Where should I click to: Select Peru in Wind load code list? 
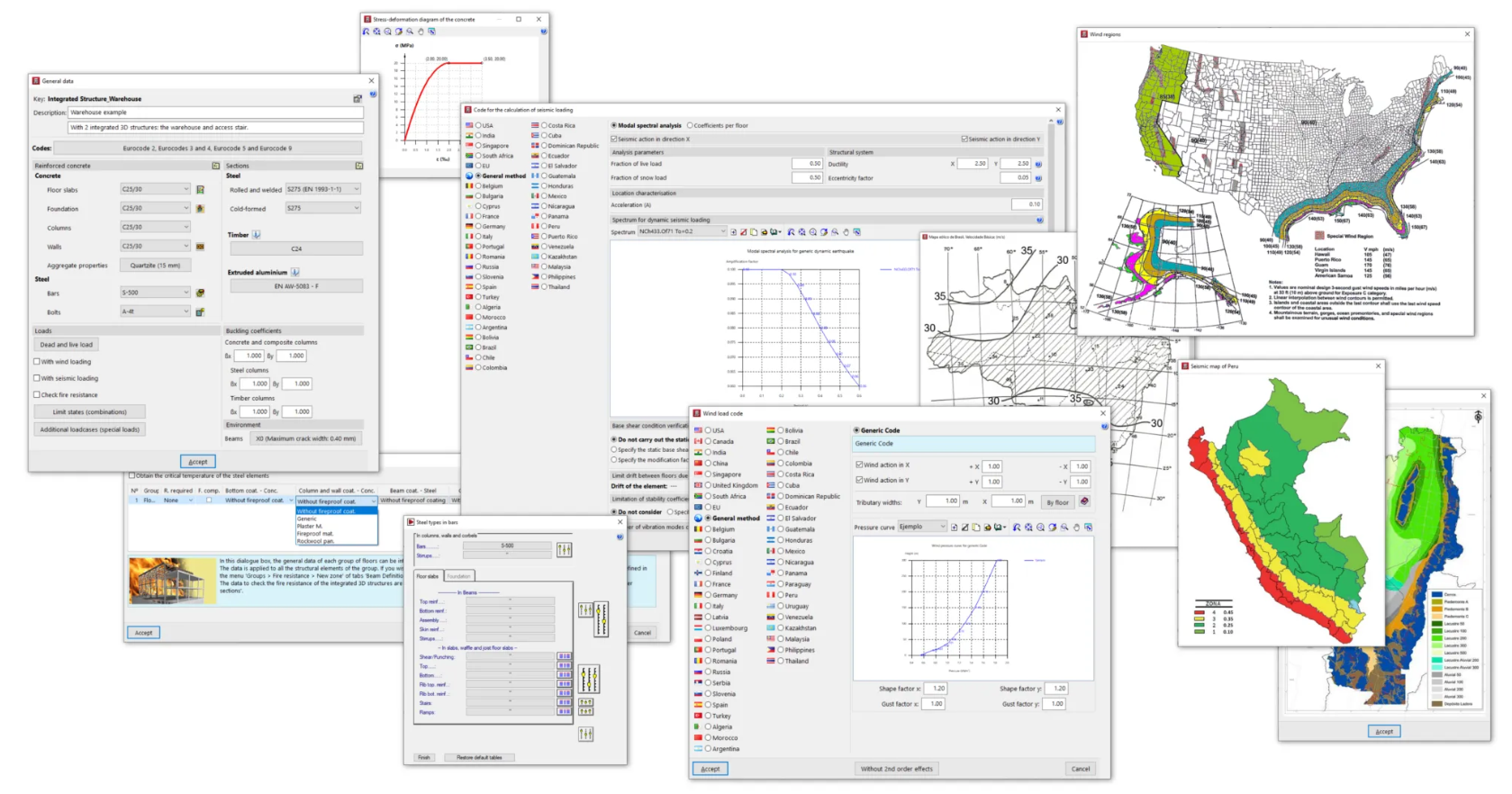[780, 595]
